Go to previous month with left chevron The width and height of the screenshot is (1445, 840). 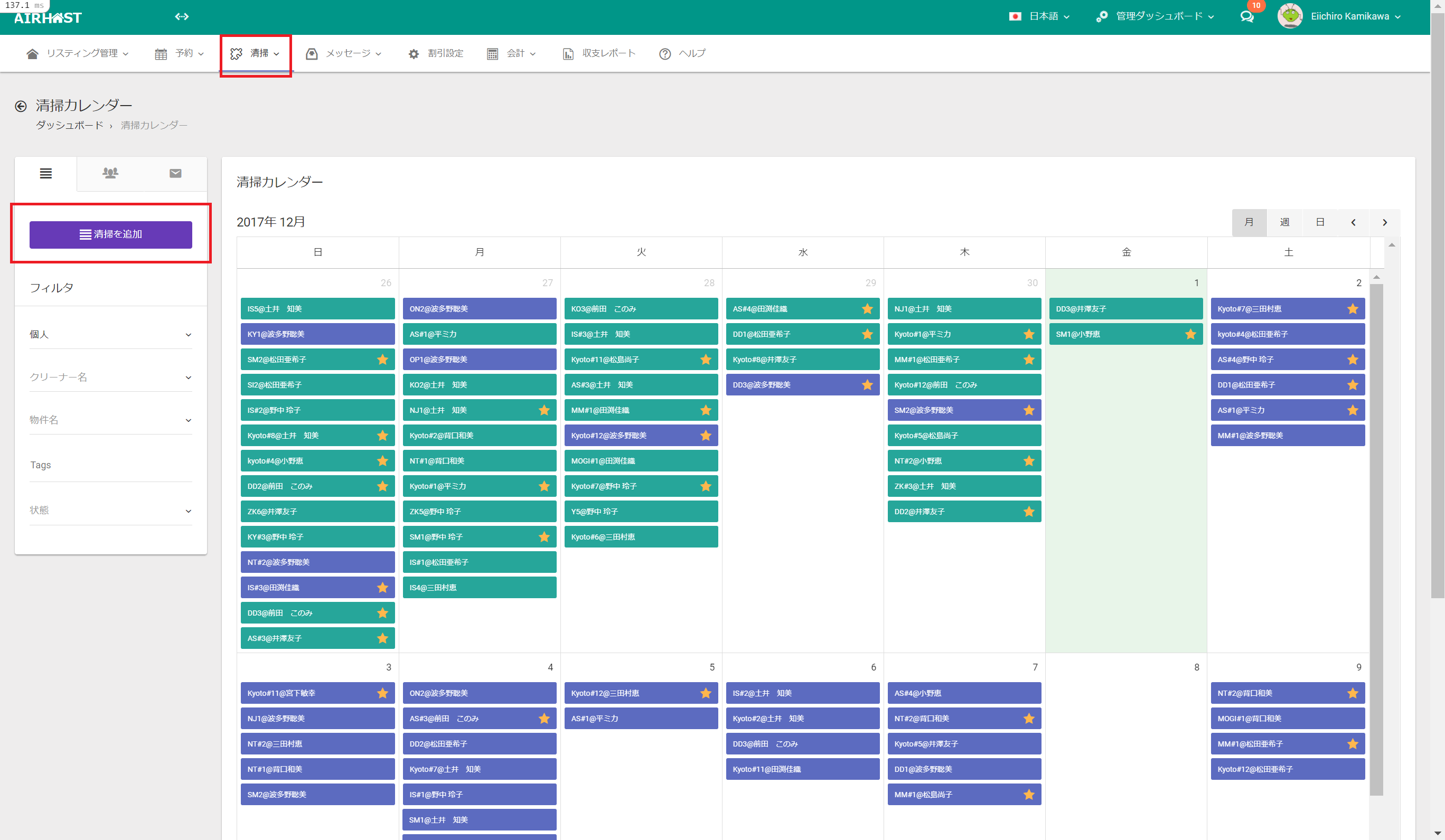[1353, 222]
